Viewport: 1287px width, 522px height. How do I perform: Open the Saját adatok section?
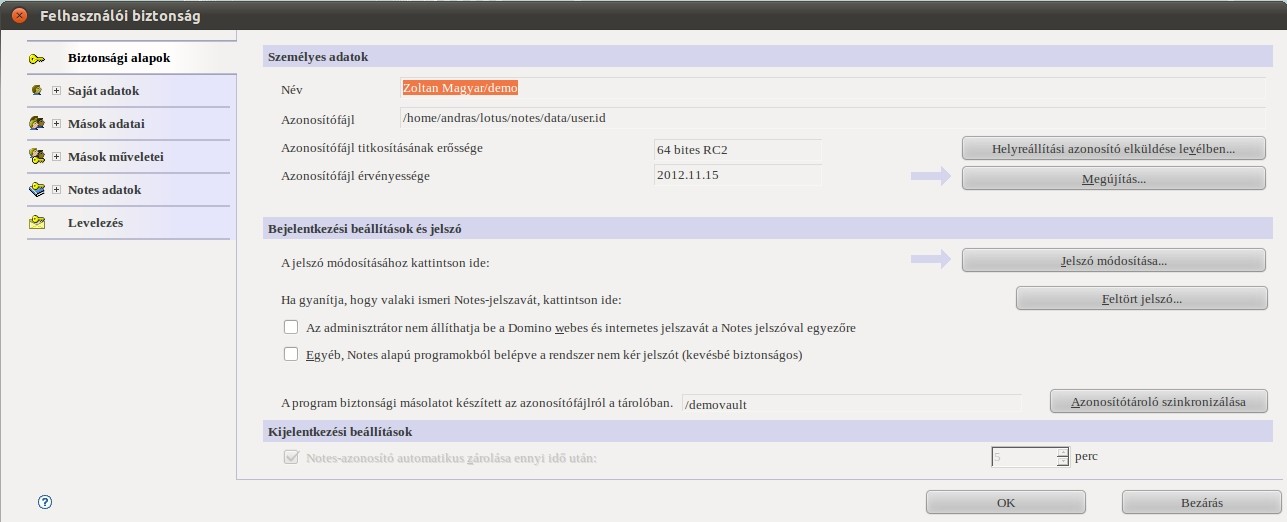tap(103, 91)
